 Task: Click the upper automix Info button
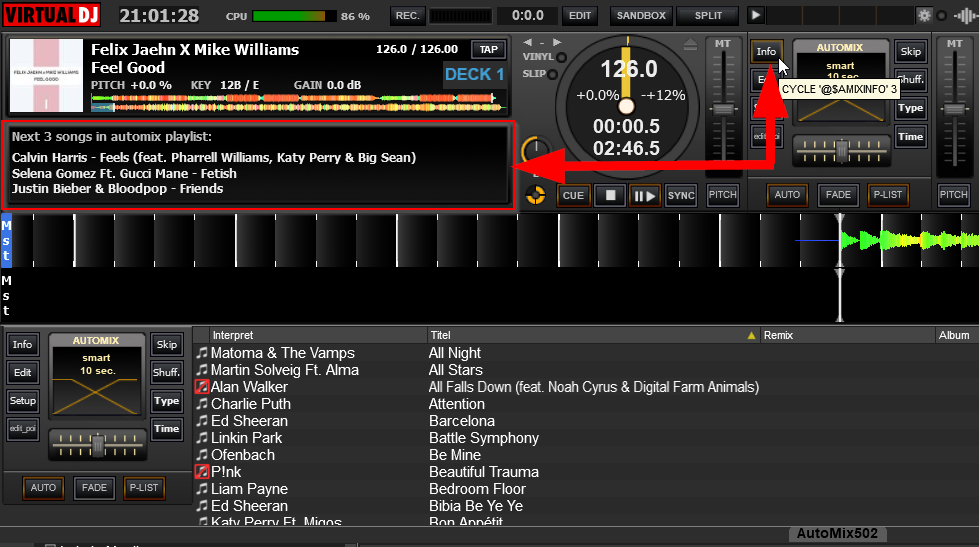766,52
